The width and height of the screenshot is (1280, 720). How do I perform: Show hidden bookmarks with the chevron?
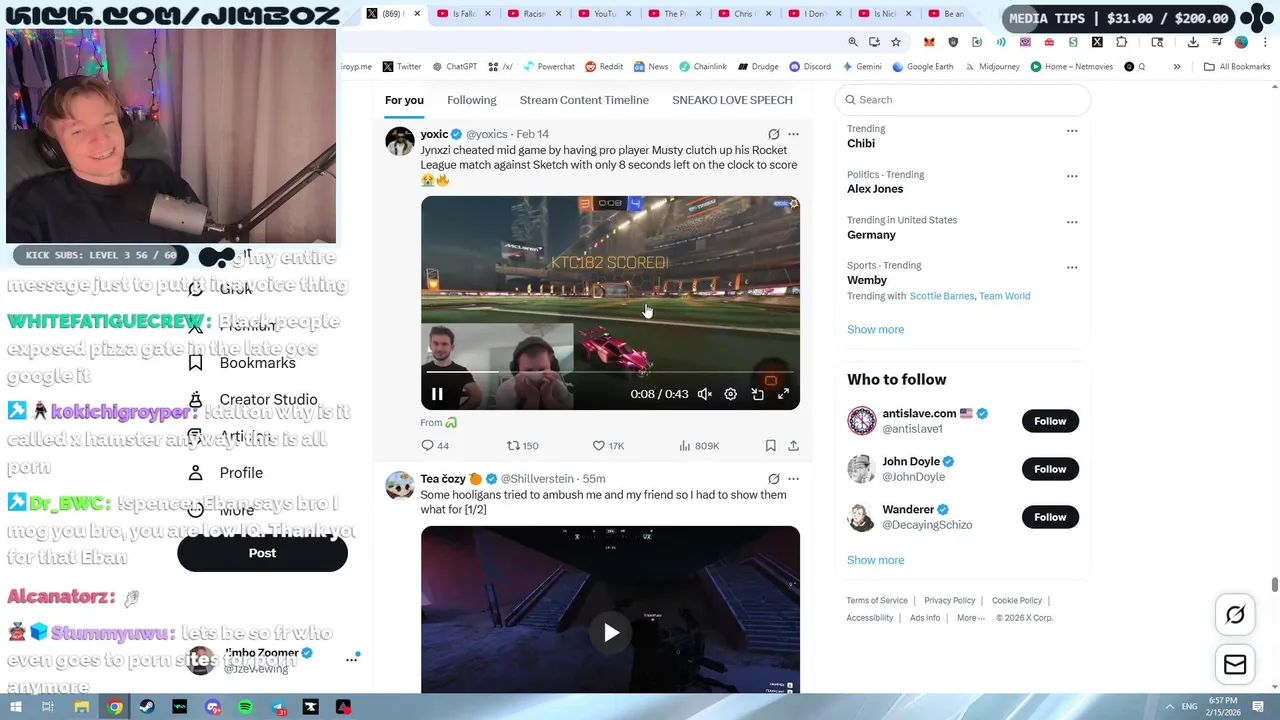pos(1177,67)
